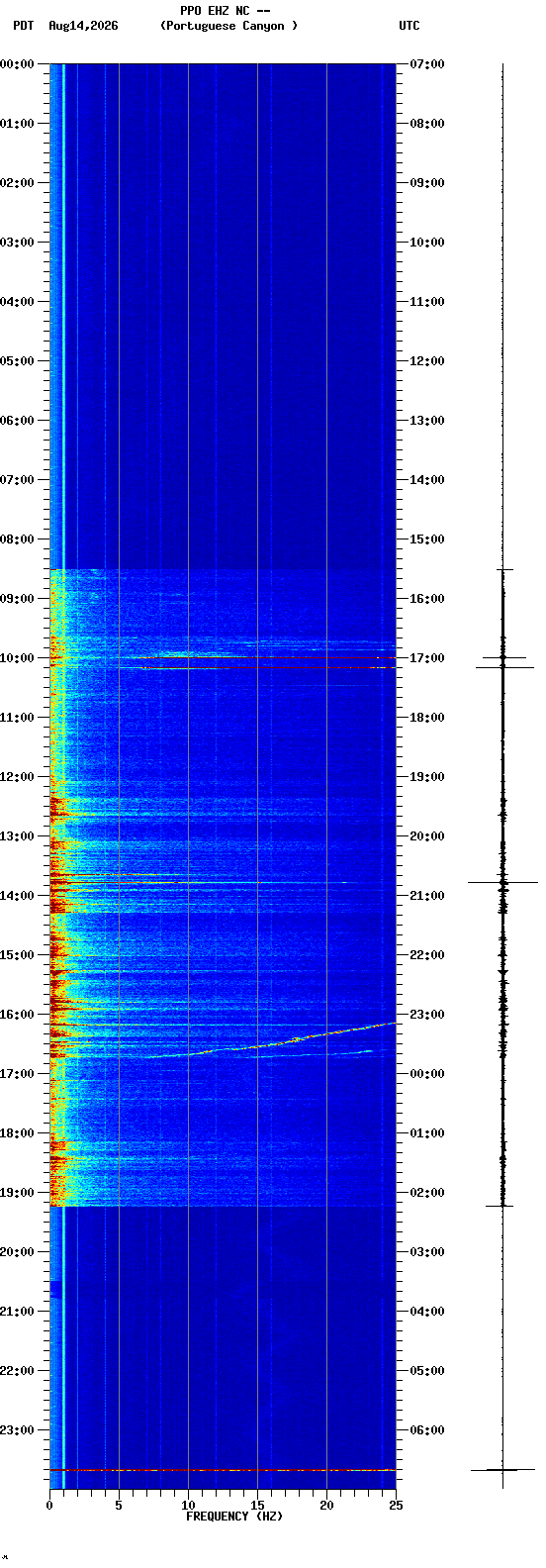Click the 21:00 UTC time label

point(427,896)
